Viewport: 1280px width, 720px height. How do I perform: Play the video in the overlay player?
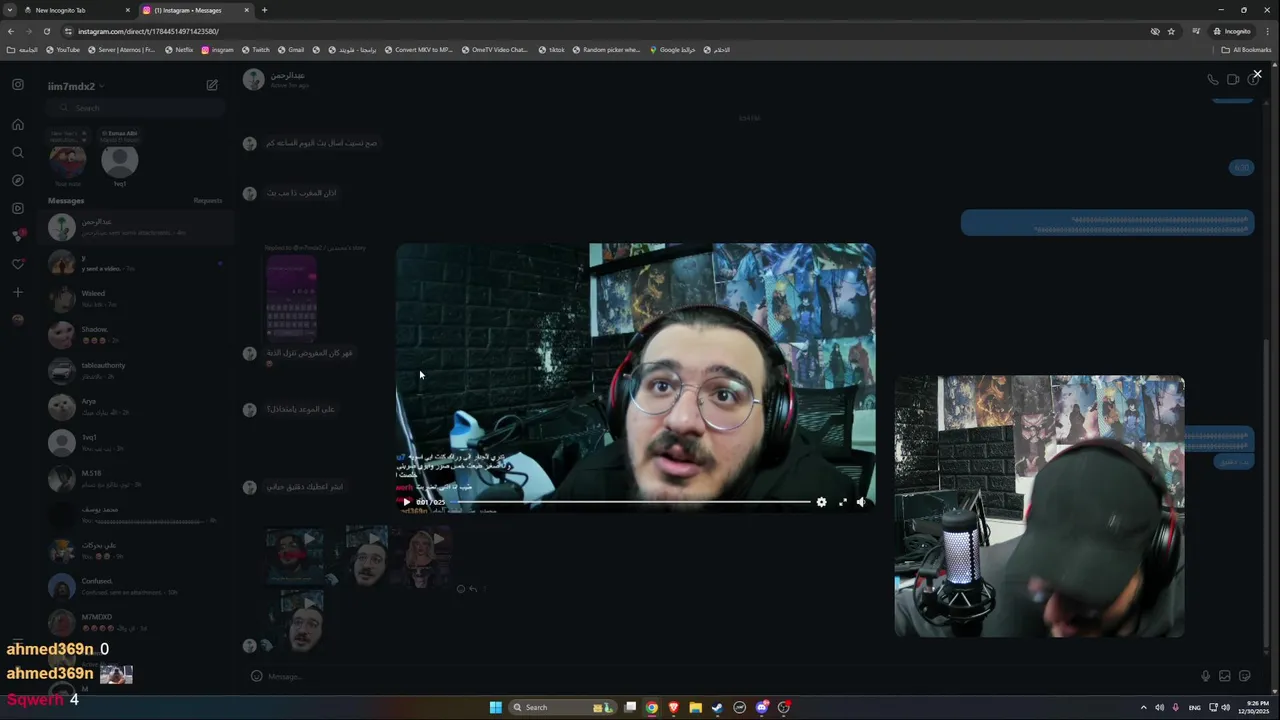pyautogui.click(x=406, y=502)
